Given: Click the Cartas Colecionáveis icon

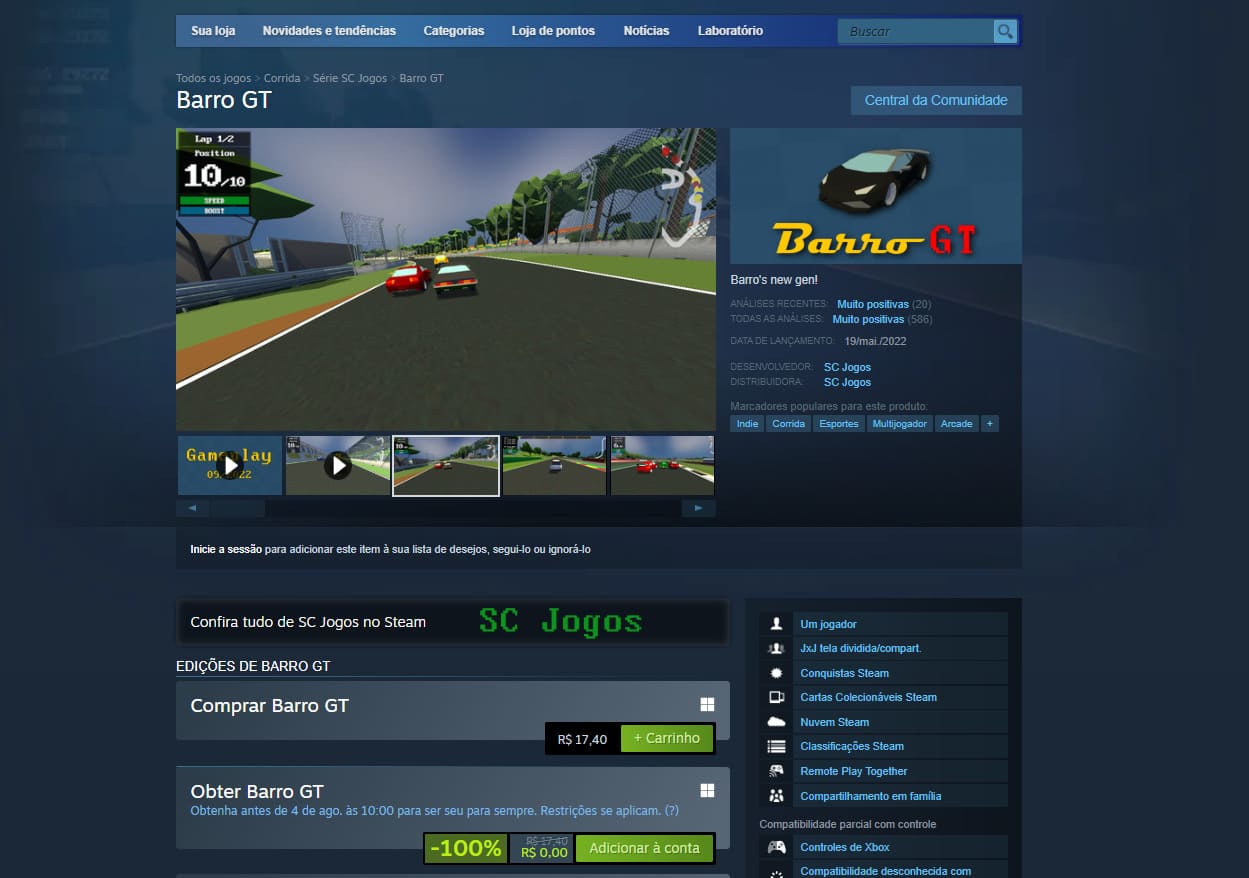Looking at the screenshot, I should pos(776,697).
